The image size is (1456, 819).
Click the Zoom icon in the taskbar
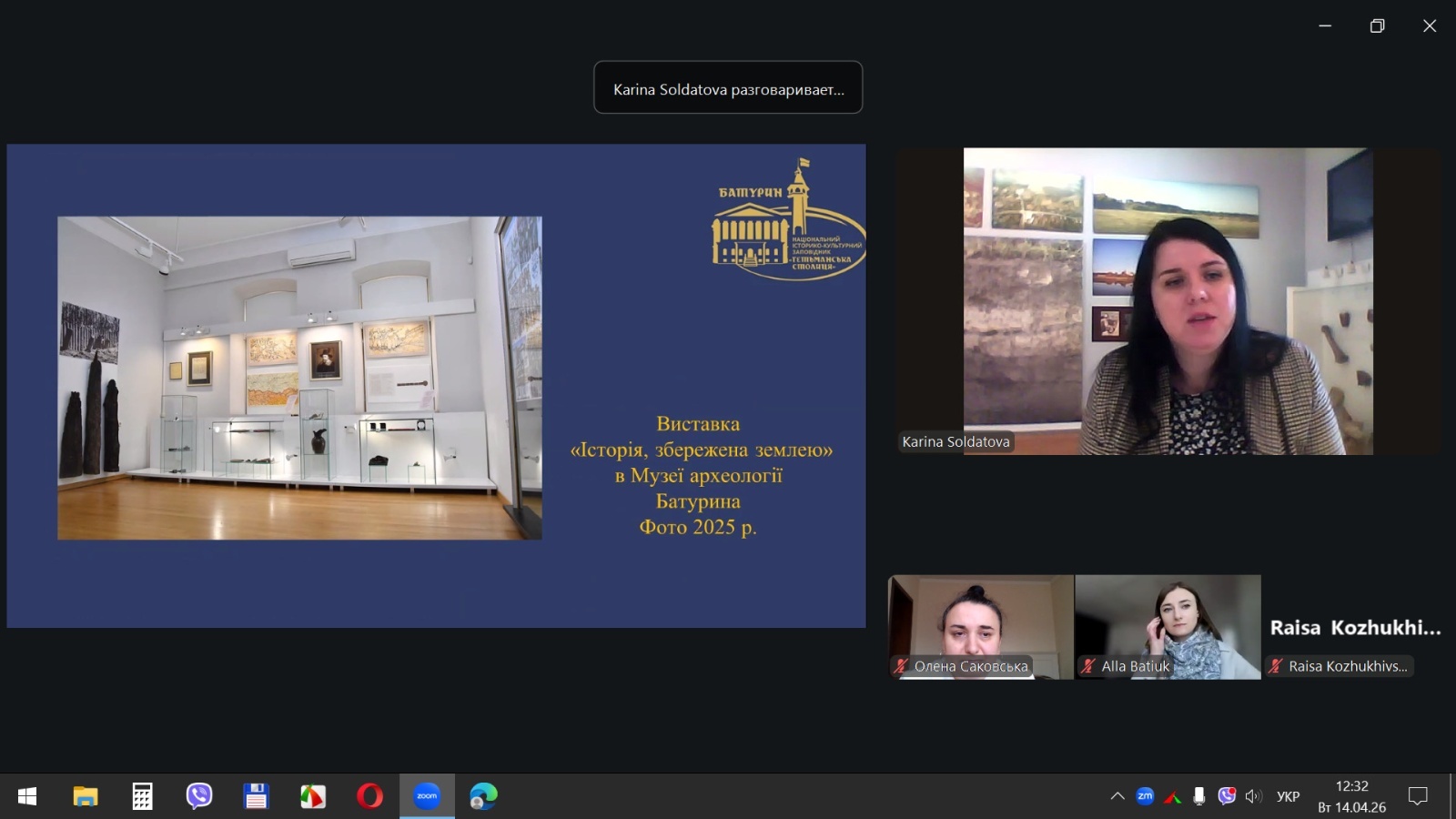[x=427, y=796]
